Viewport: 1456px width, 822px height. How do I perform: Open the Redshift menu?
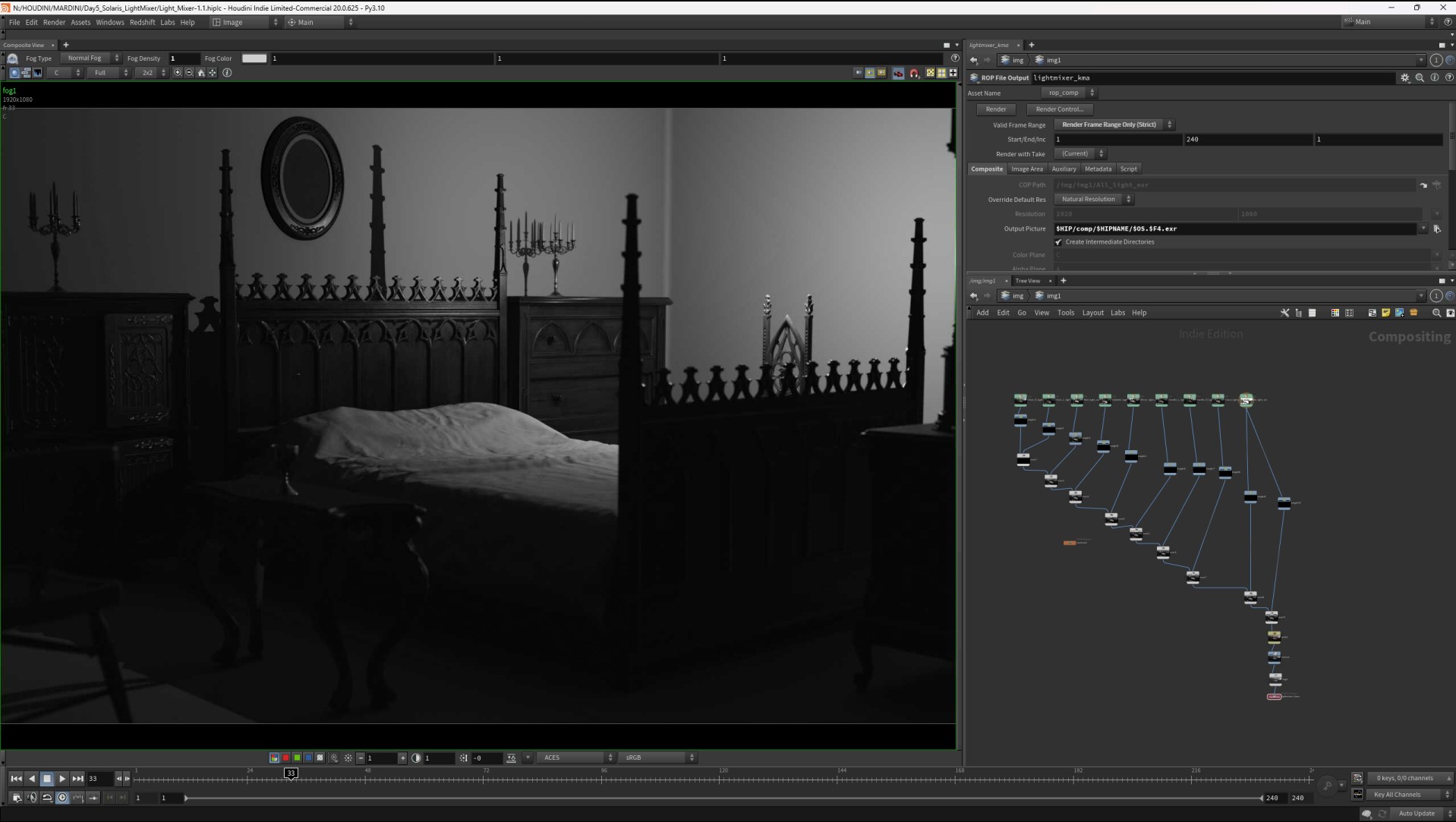(142, 23)
